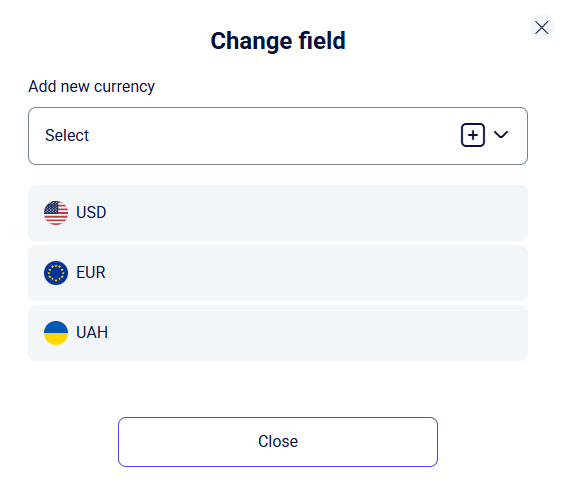Click the USD text label
Screen dimensions: 565x485
point(91,212)
